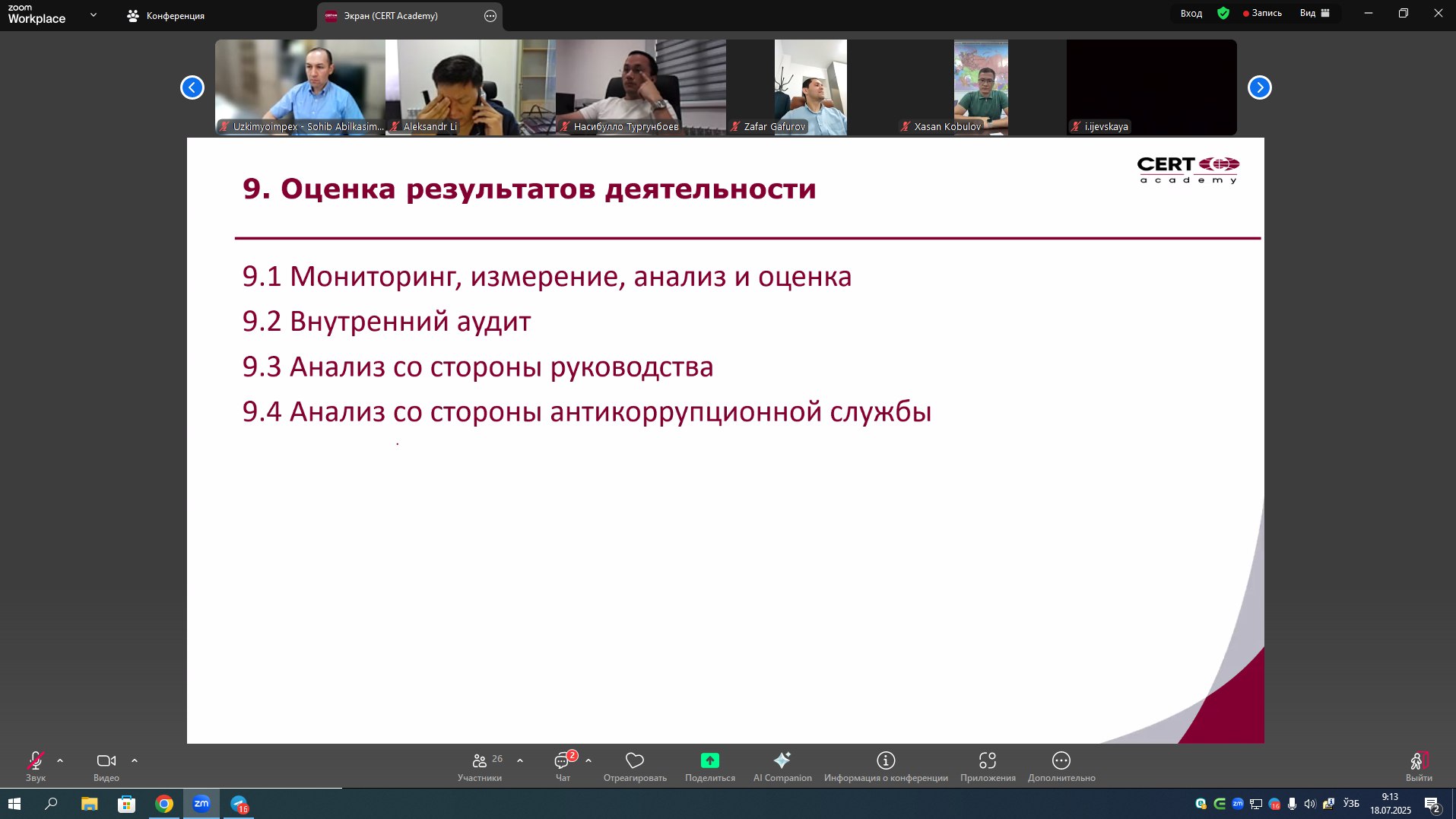
Task: Select Aleksandr Li's video thumbnail
Action: tap(470, 87)
